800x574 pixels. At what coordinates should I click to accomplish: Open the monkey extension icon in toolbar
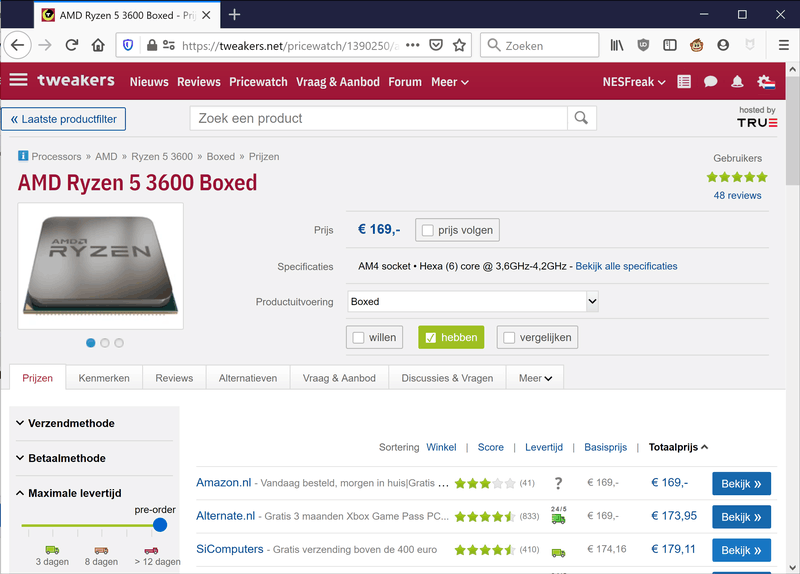point(696,45)
